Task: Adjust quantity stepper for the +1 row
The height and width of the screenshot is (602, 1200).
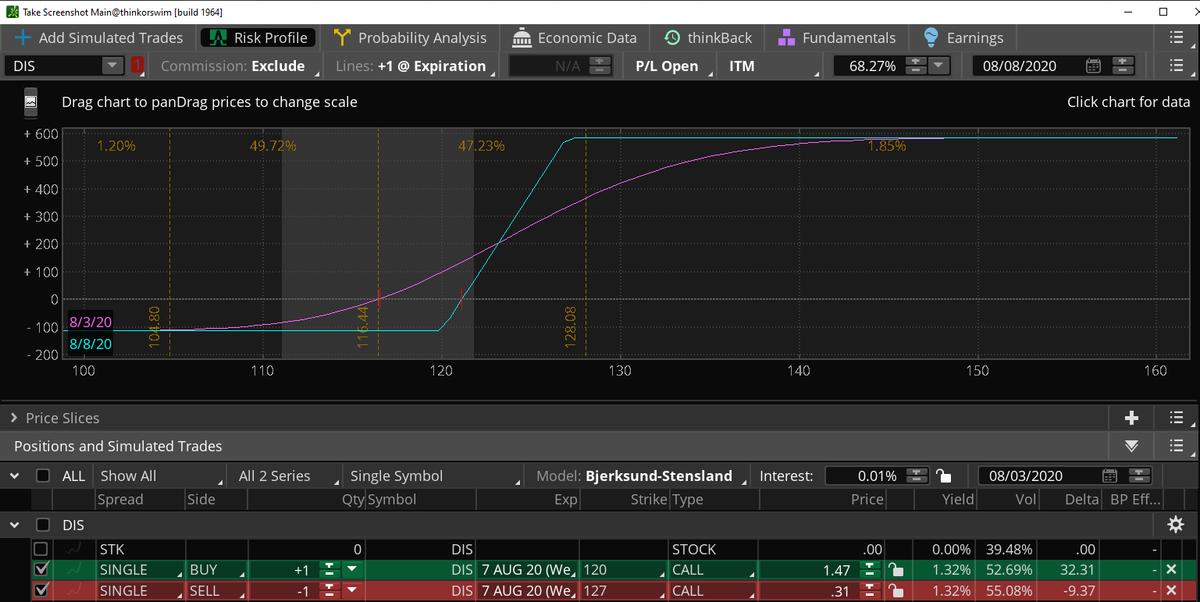Action: click(330, 570)
